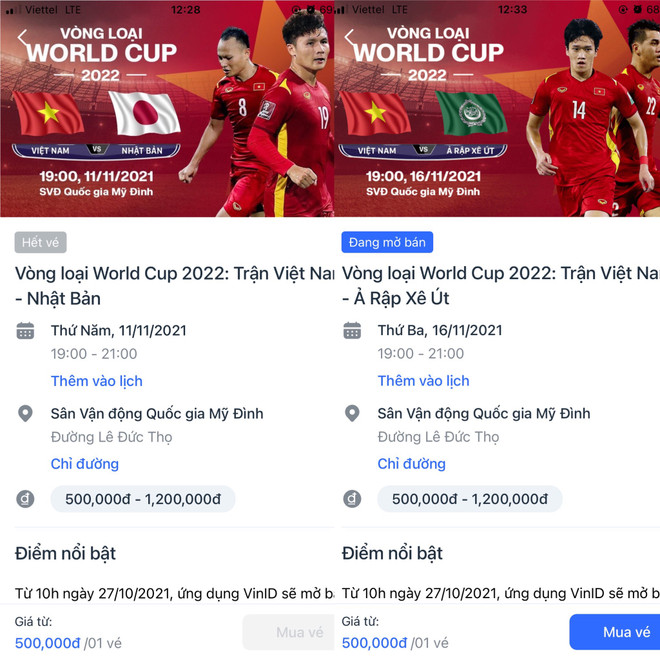Click đồng currency icon on left screen
The height and width of the screenshot is (660, 660).
click(25, 499)
